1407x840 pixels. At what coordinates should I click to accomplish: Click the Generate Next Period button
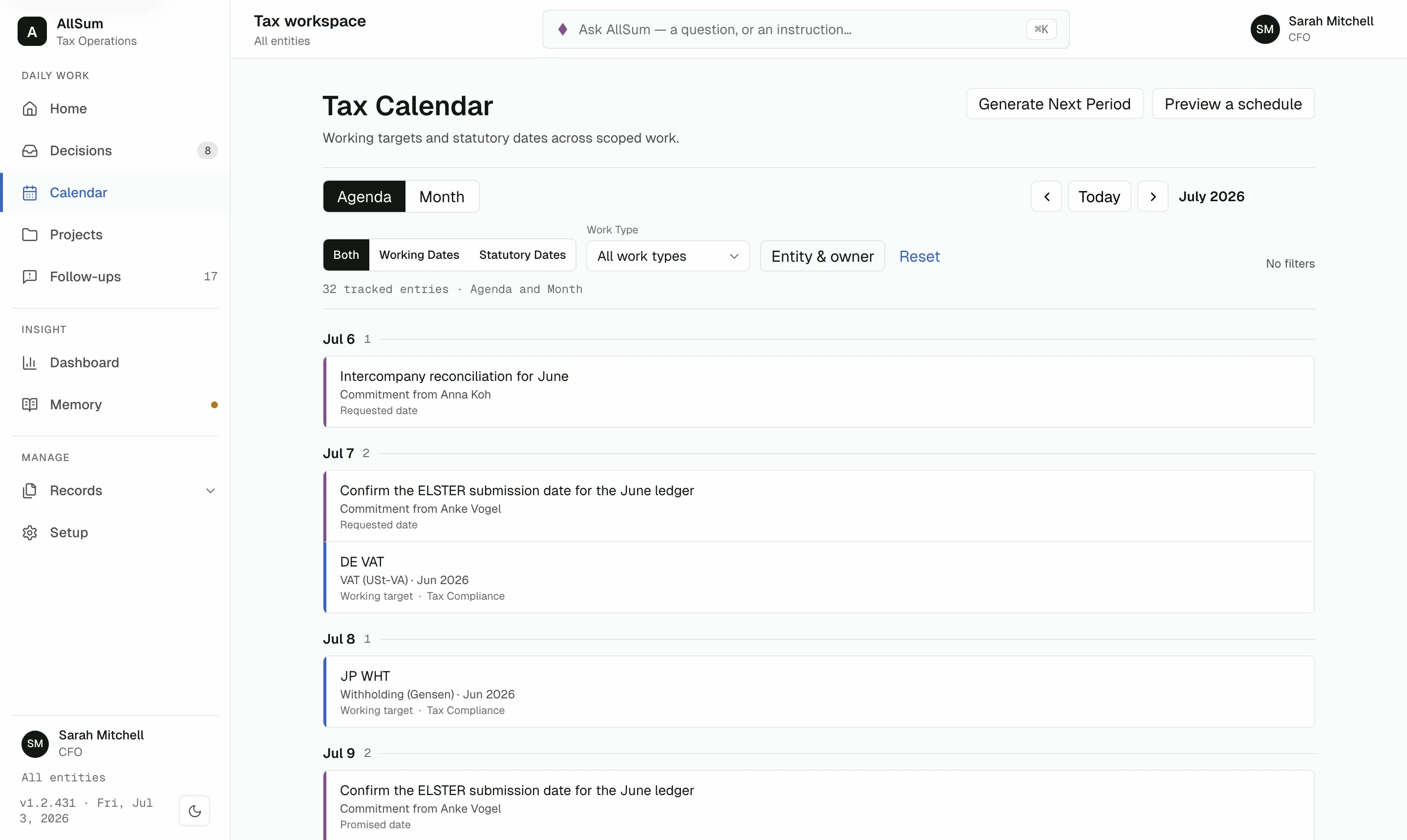pyautogui.click(x=1054, y=104)
